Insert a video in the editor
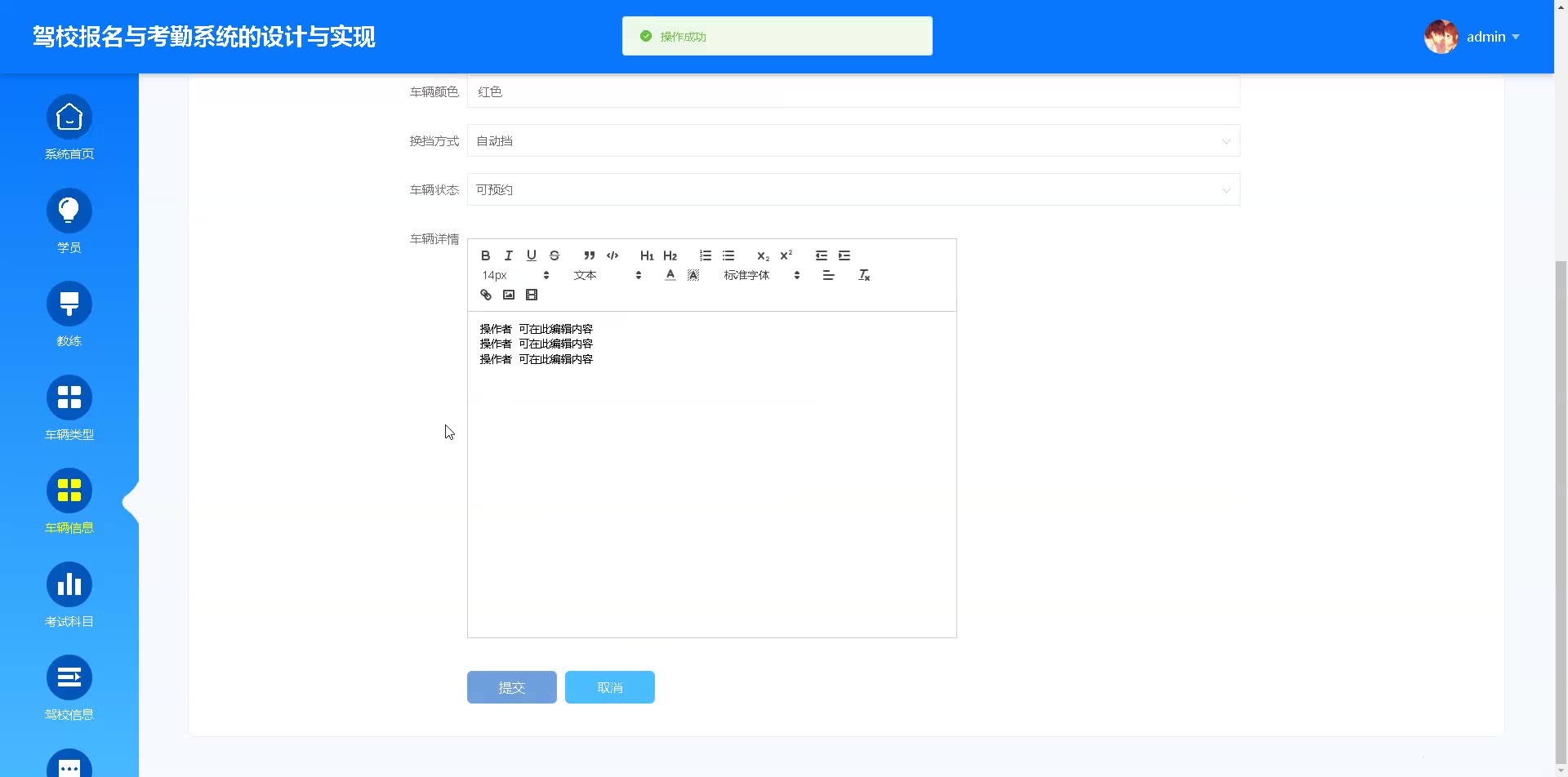The image size is (1568, 777). pyautogui.click(x=532, y=295)
